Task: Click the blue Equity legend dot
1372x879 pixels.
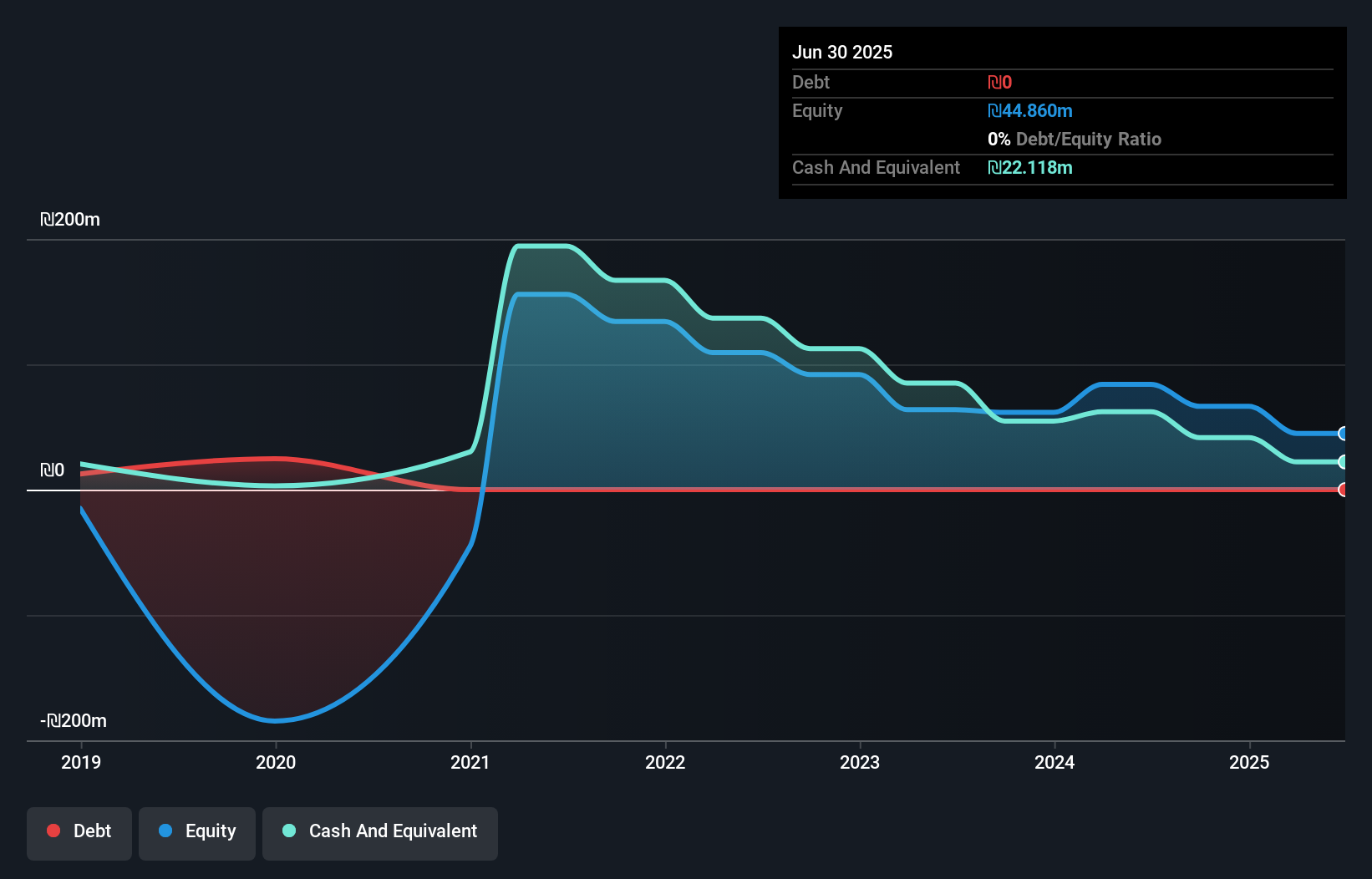Action: [x=167, y=831]
